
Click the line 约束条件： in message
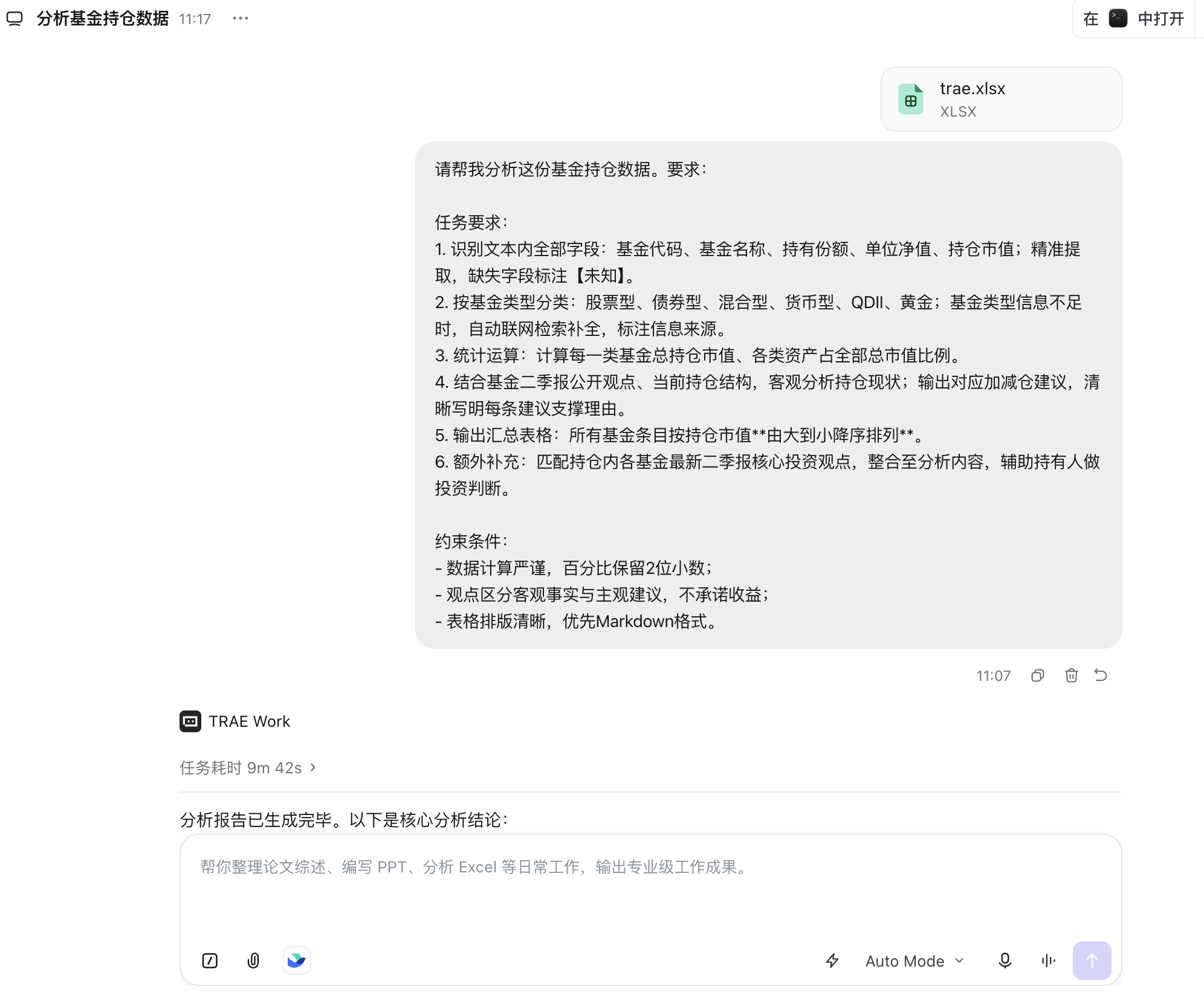[x=472, y=541]
